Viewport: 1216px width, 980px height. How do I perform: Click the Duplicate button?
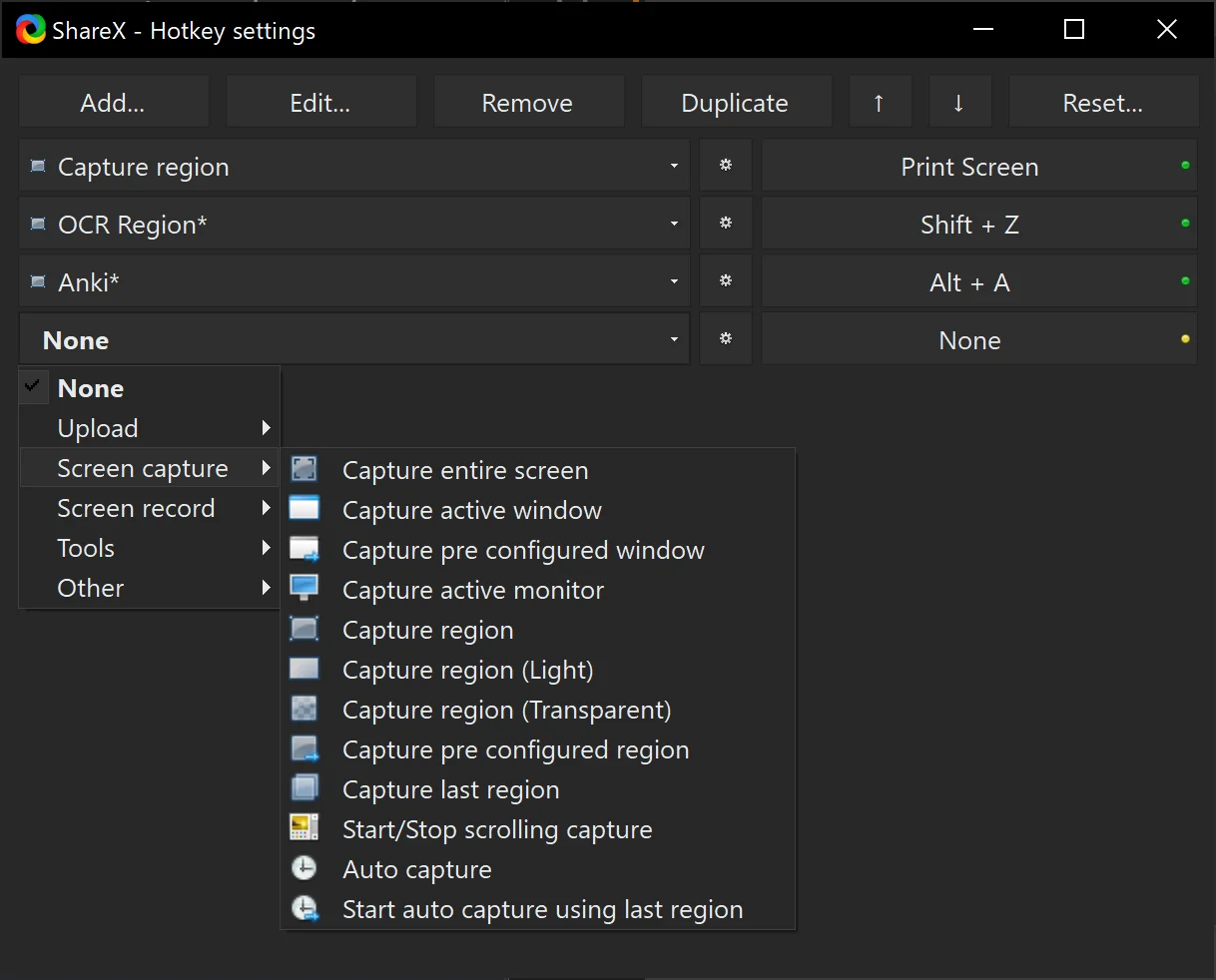(x=735, y=101)
